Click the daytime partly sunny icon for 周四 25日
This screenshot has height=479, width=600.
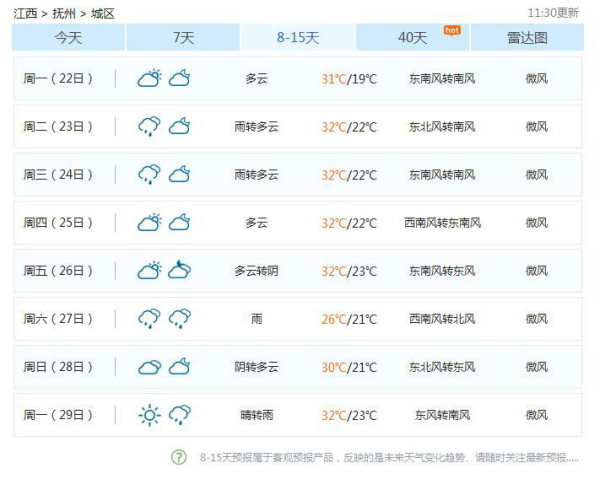[x=150, y=222]
